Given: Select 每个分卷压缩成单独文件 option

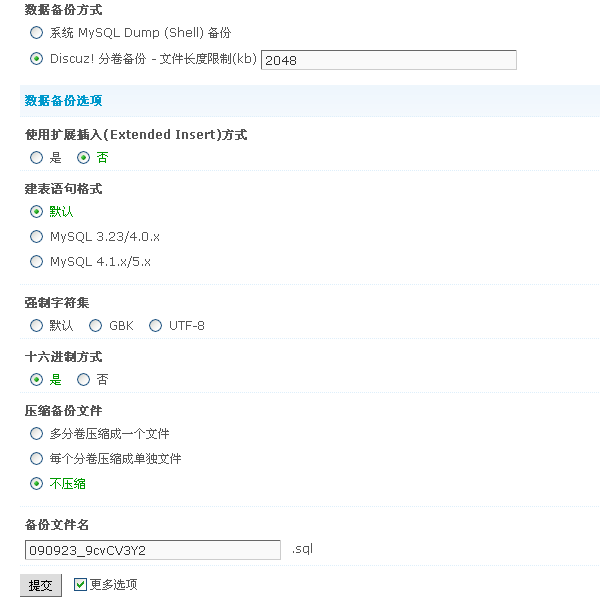Looking at the screenshot, I should click(x=37, y=459).
